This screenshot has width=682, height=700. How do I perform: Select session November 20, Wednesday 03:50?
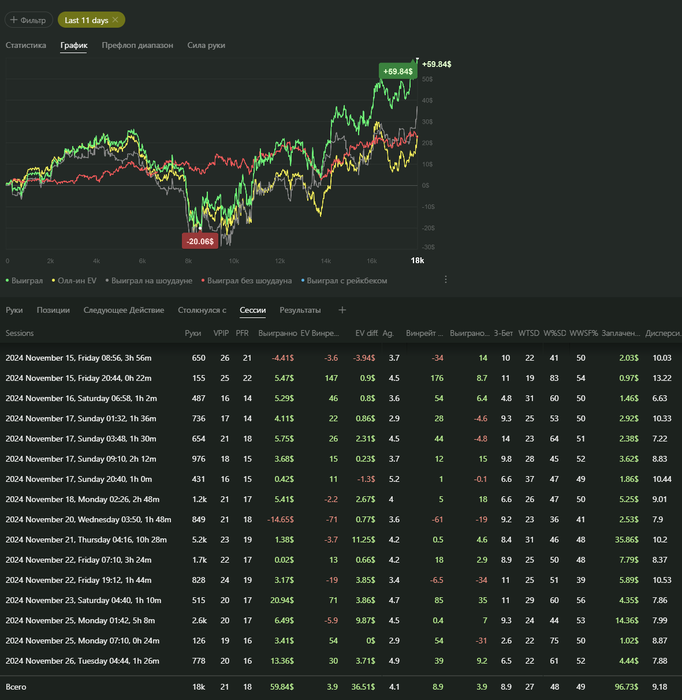(341, 520)
